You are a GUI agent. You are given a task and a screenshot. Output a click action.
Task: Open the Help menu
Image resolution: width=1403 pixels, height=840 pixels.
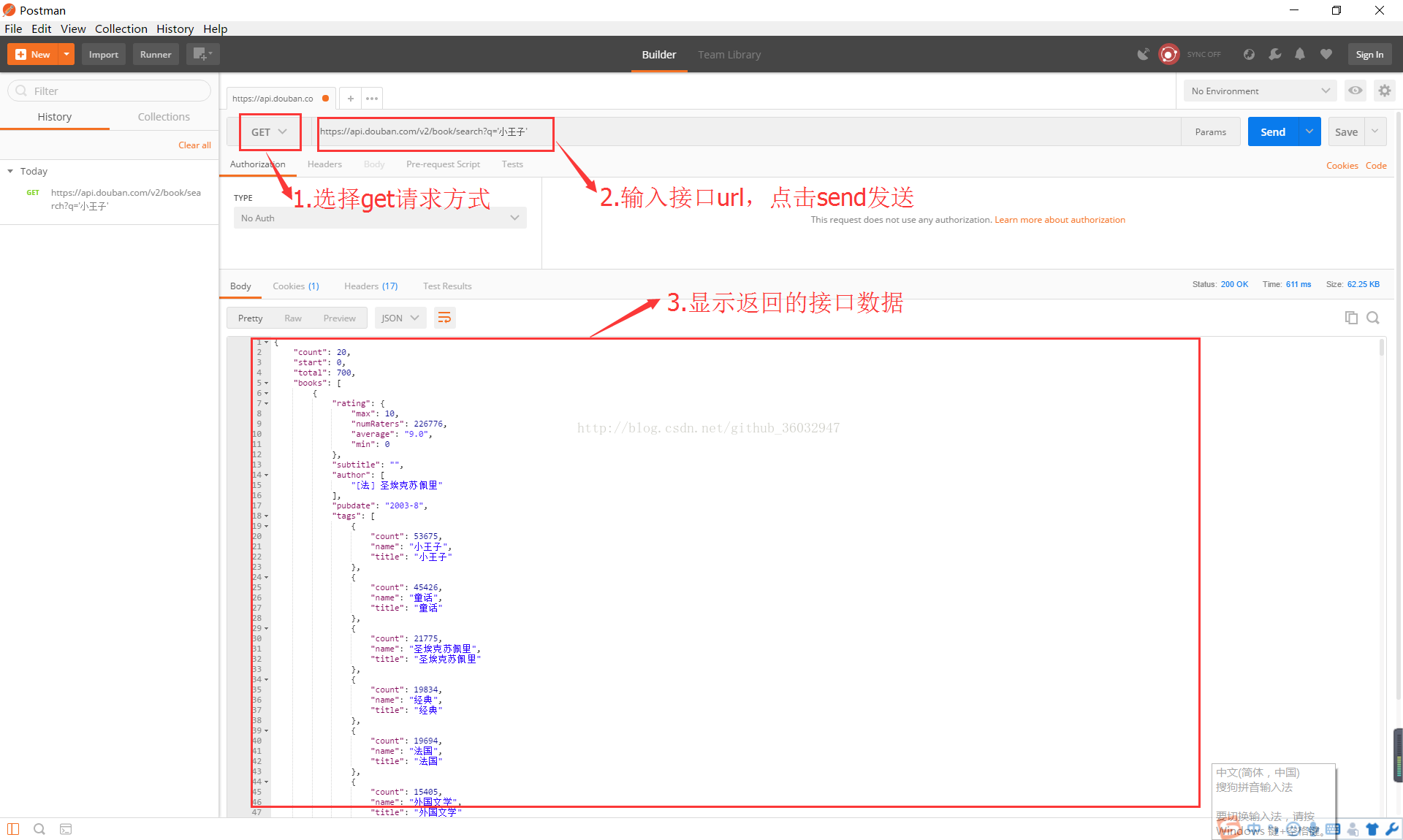tap(216, 28)
